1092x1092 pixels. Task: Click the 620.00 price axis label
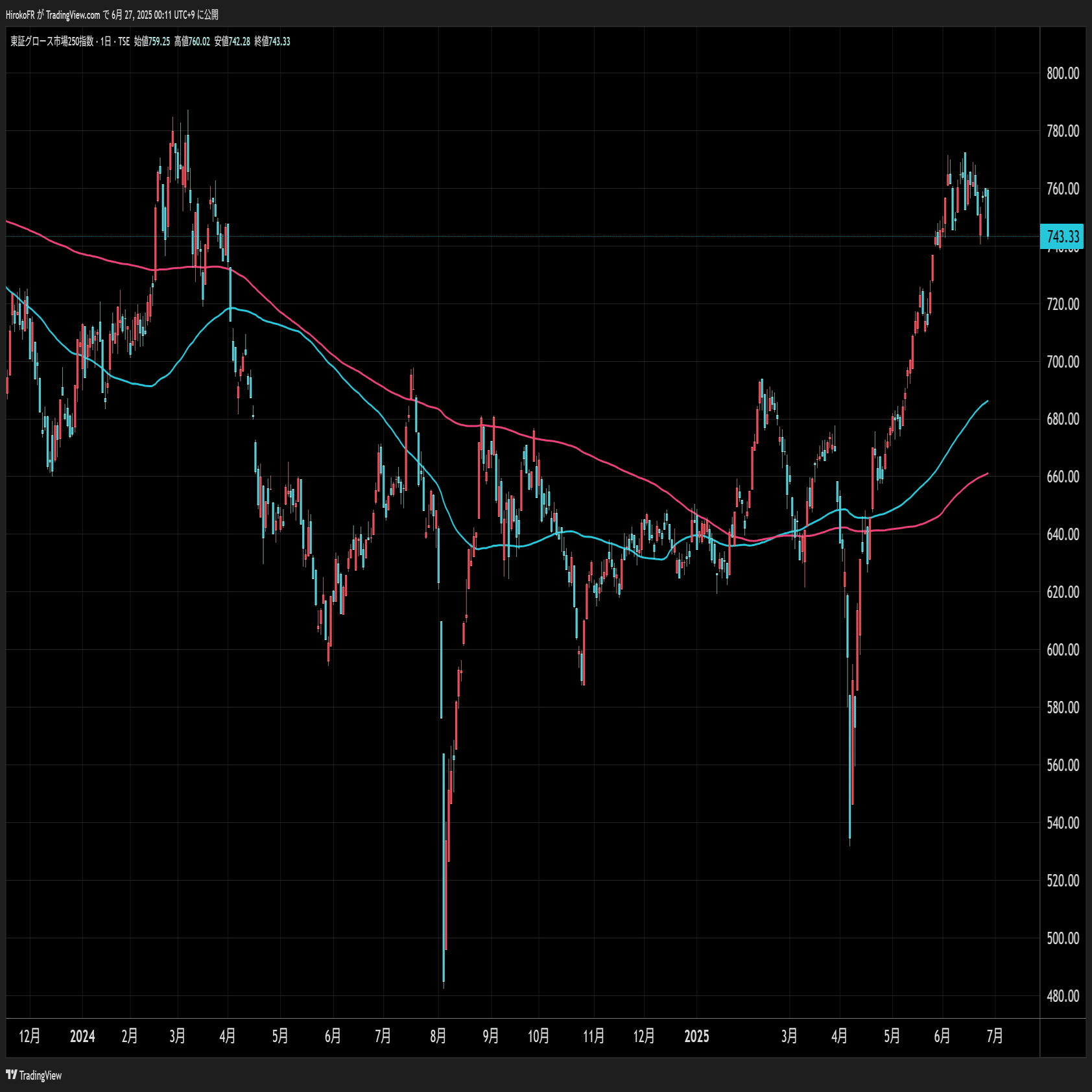1063,592
